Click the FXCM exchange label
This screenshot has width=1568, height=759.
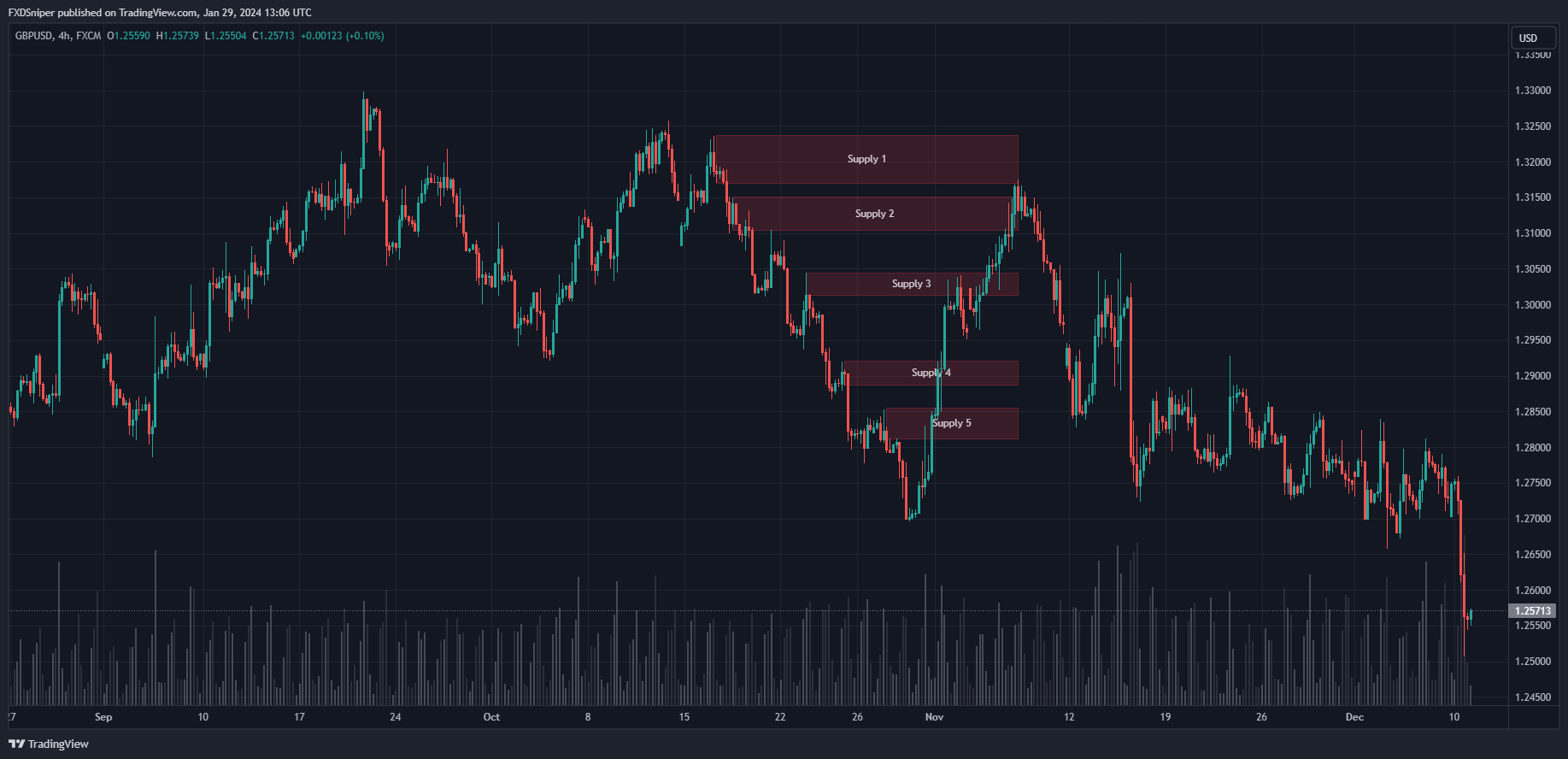tap(88, 36)
